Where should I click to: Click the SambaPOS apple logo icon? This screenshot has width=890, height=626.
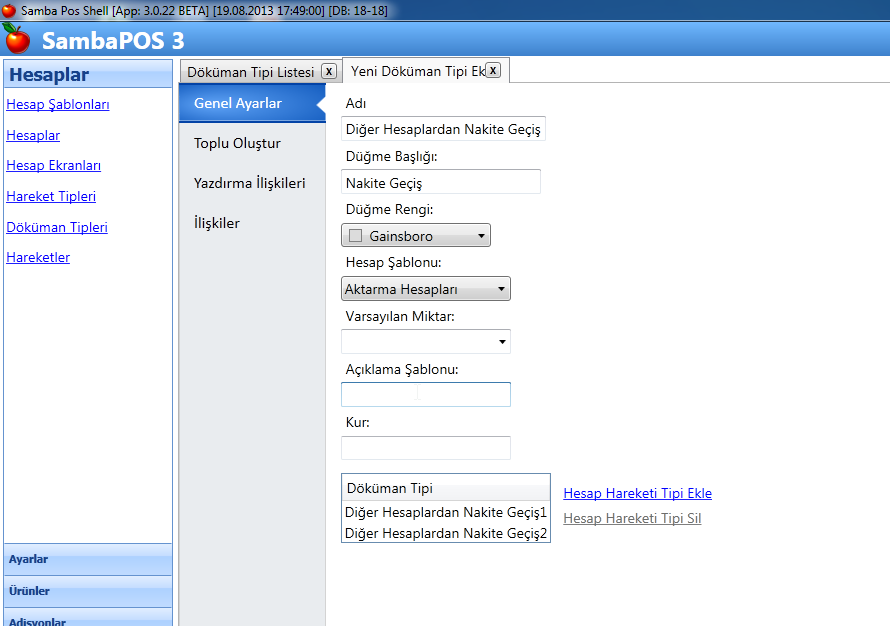16,38
